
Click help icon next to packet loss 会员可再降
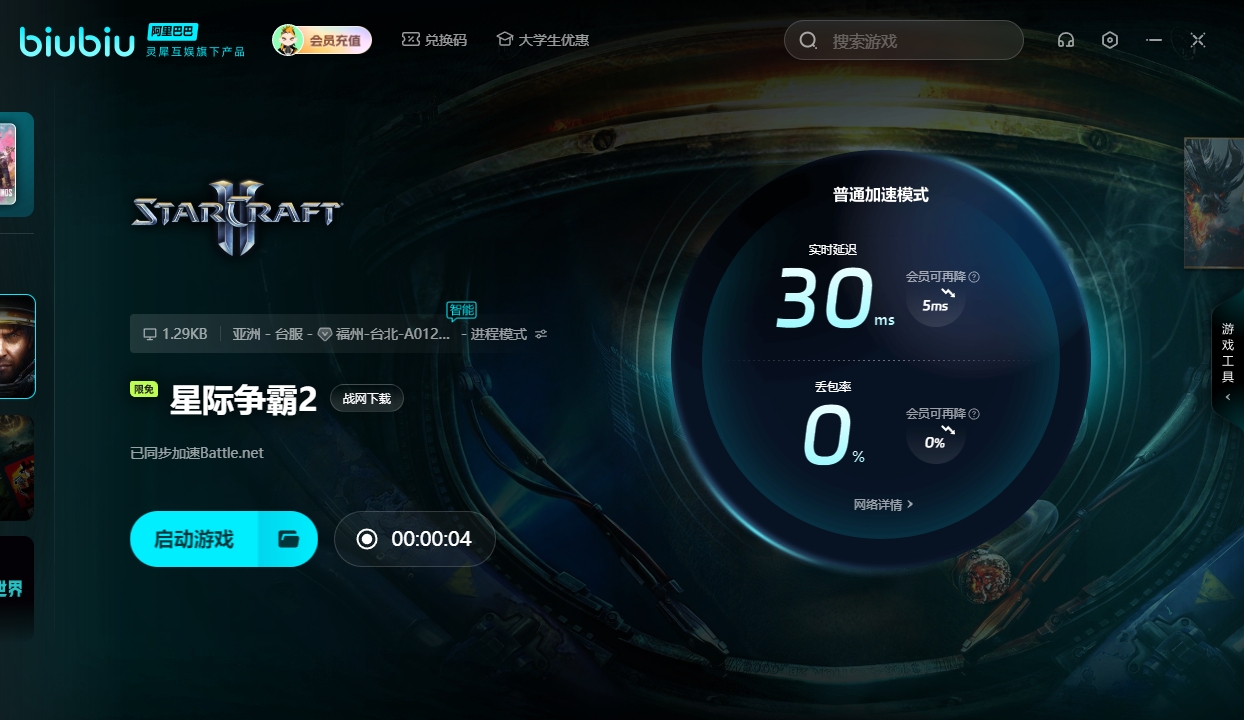974,414
